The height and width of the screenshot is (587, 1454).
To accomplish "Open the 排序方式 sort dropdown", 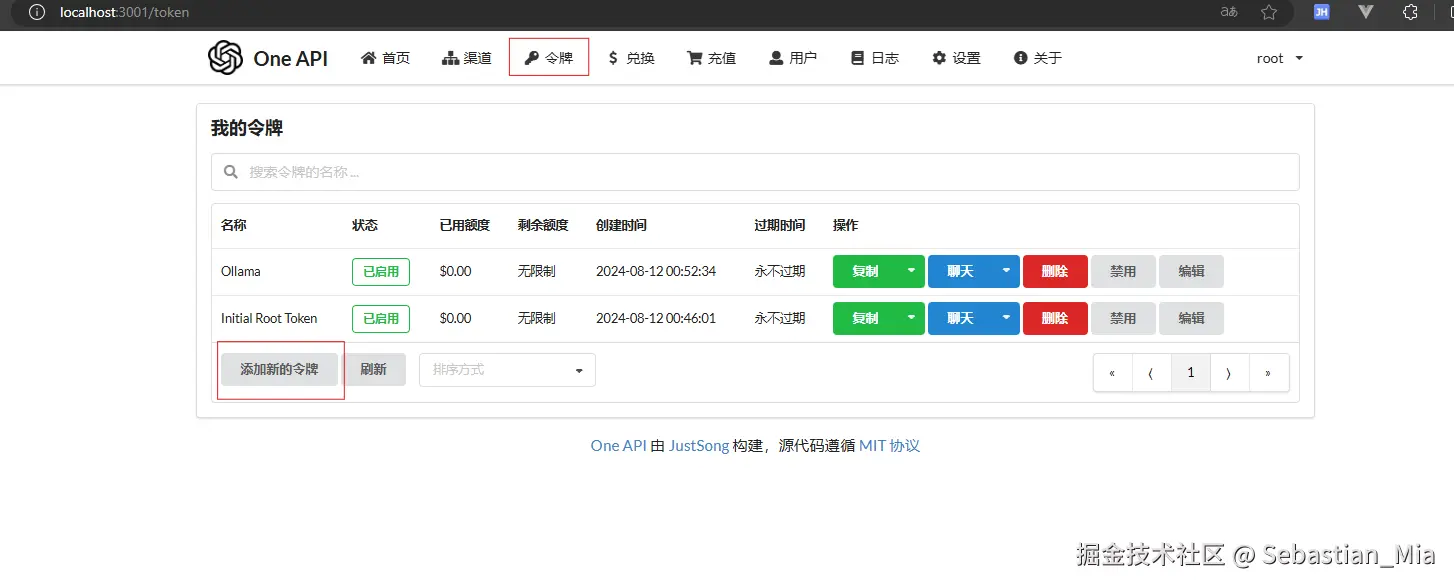I will [x=507, y=369].
